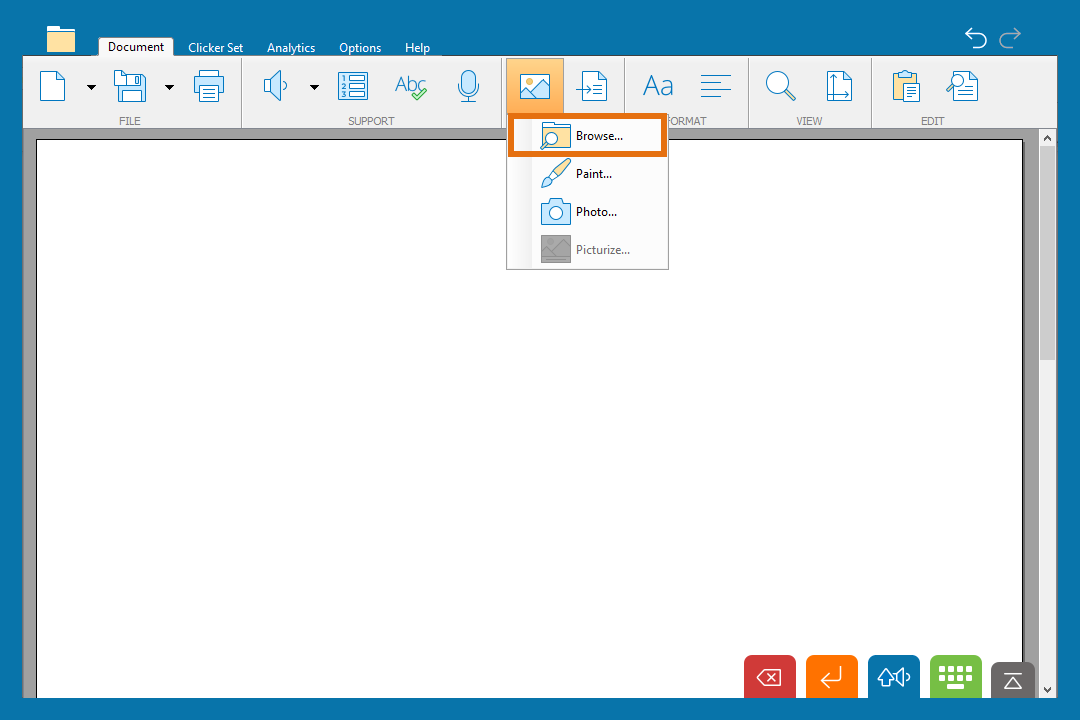Expand the Save dropdown arrow
1080x720 pixels.
point(169,87)
